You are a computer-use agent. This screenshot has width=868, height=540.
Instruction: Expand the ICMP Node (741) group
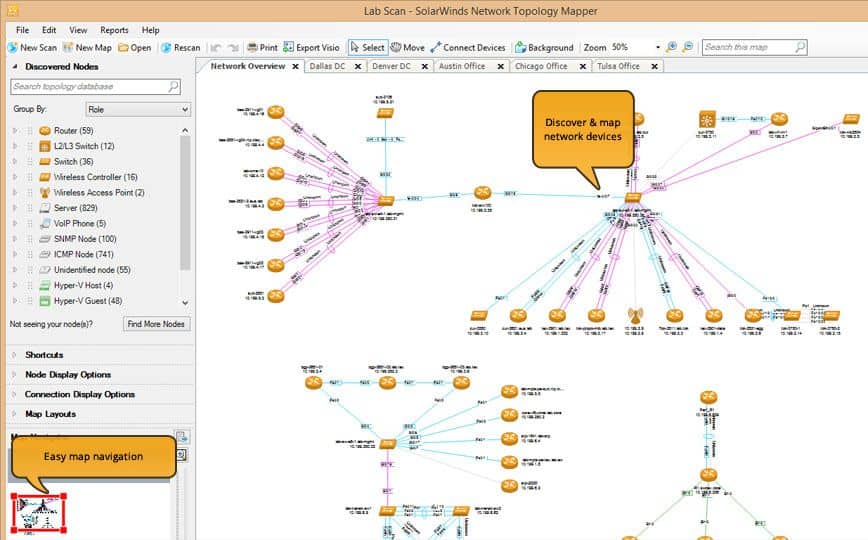coord(15,255)
